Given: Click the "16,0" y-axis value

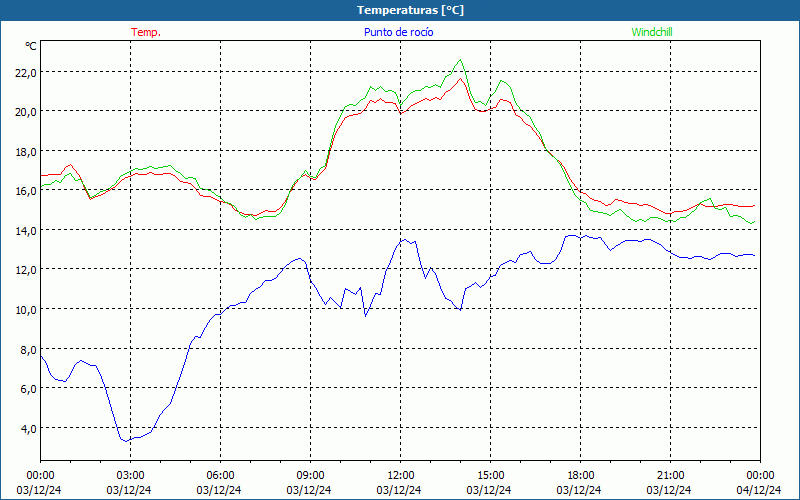Looking at the screenshot, I should pyautogui.click(x=26, y=191).
